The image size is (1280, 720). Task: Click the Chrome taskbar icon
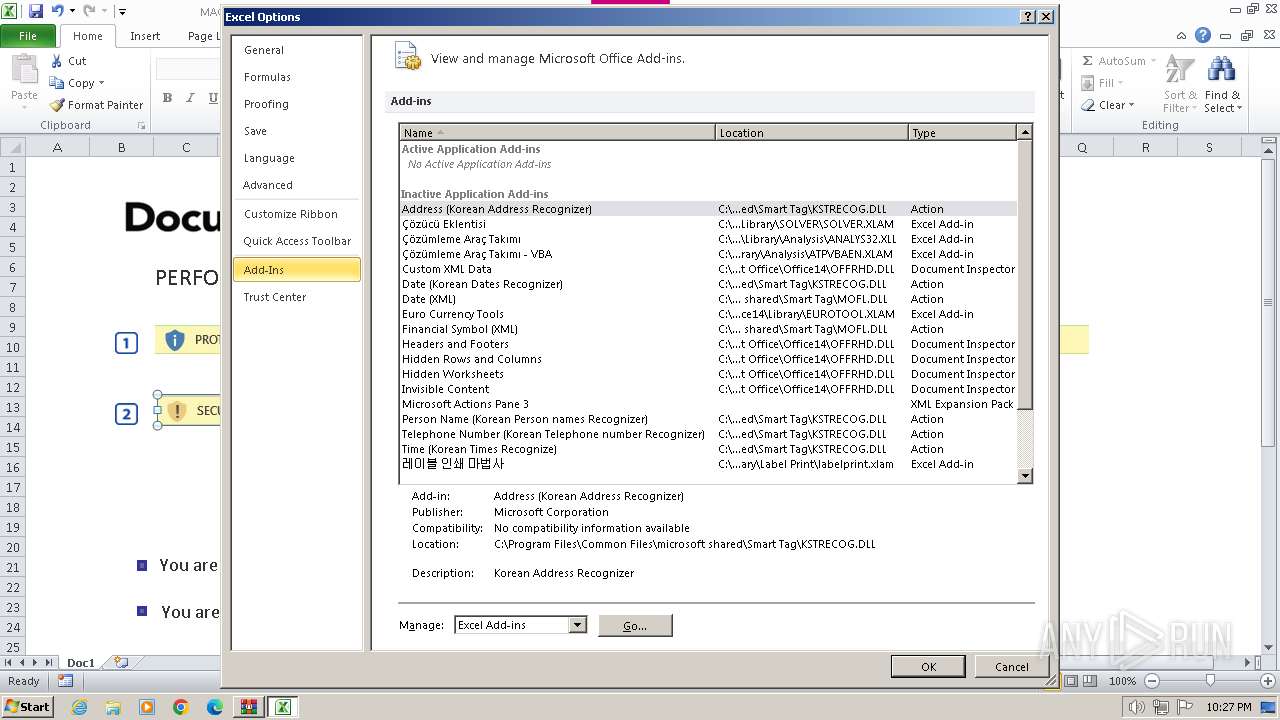180,707
